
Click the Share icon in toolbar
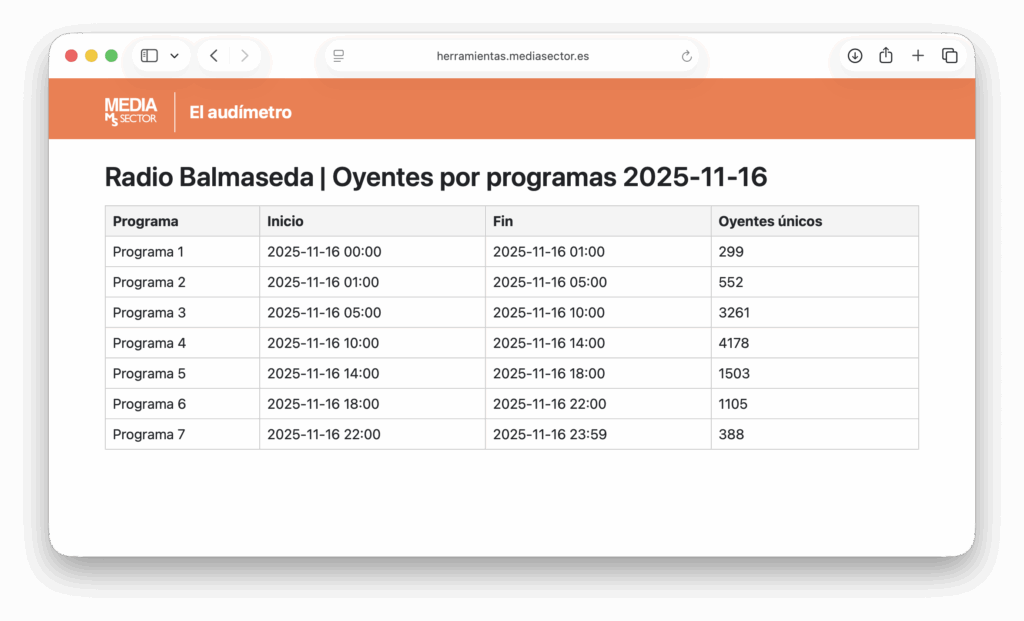pos(886,56)
